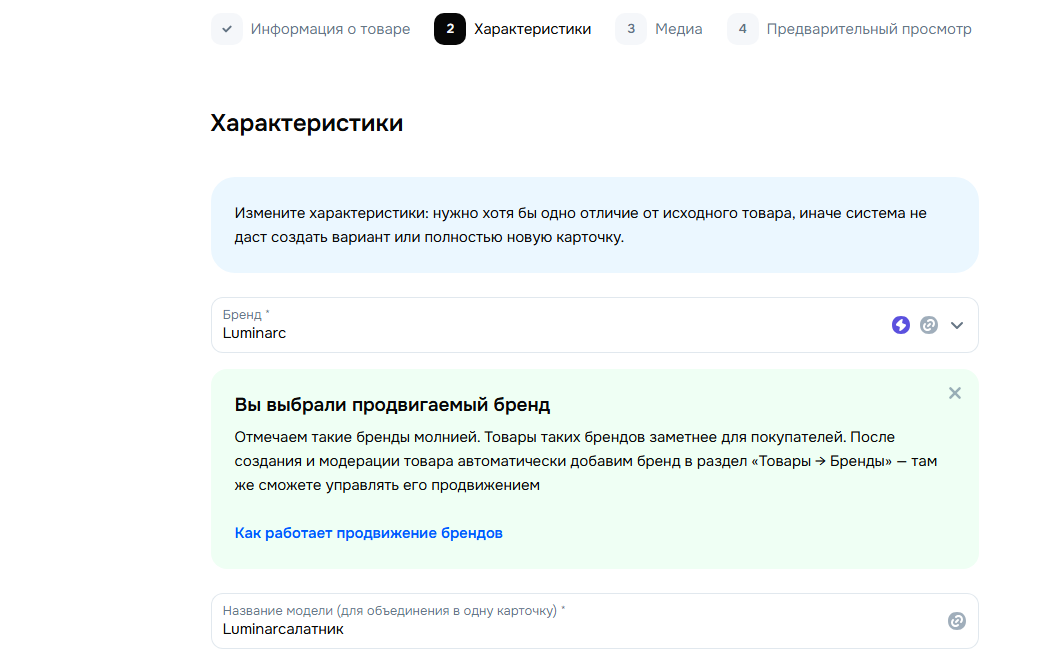Click the step 4 badge of Предварительный просмотр
Viewport: 1037px width, 672px height.
click(742, 29)
